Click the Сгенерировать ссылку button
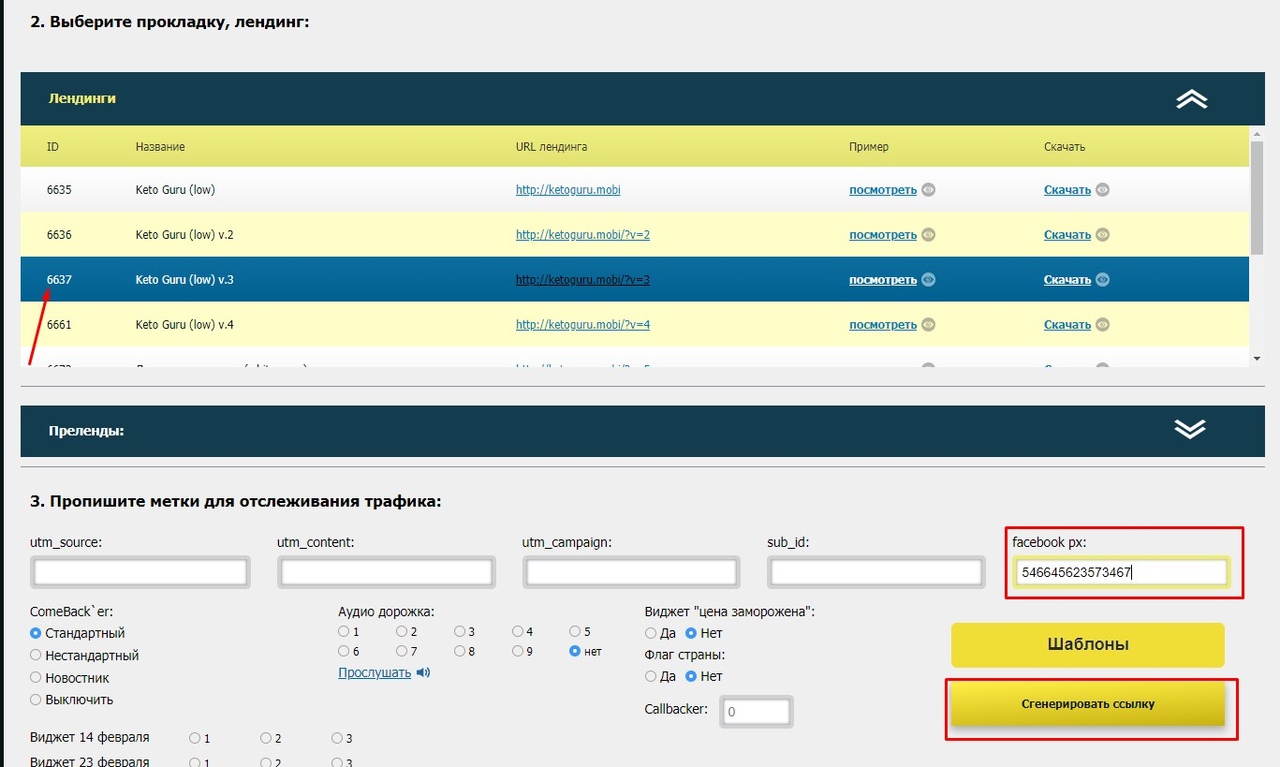The height and width of the screenshot is (767, 1280). (x=1088, y=704)
